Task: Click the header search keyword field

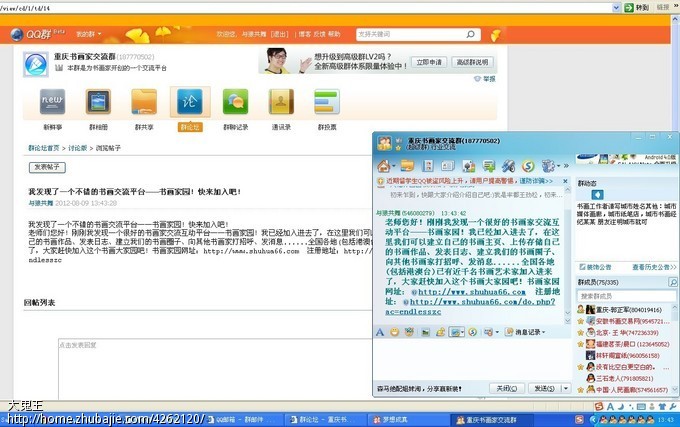Action: click(410, 34)
